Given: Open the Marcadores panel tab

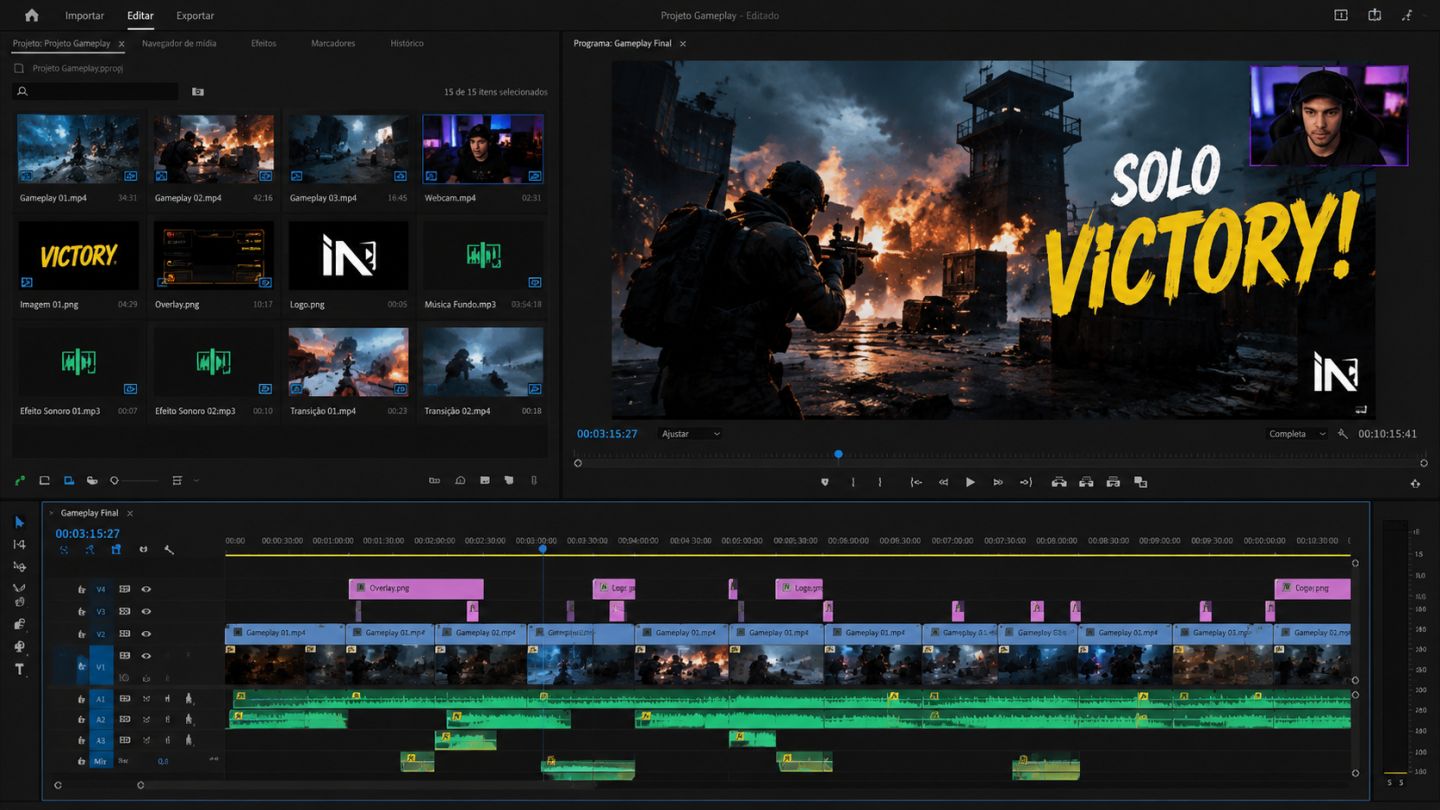Looking at the screenshot, I should point(333,44).
